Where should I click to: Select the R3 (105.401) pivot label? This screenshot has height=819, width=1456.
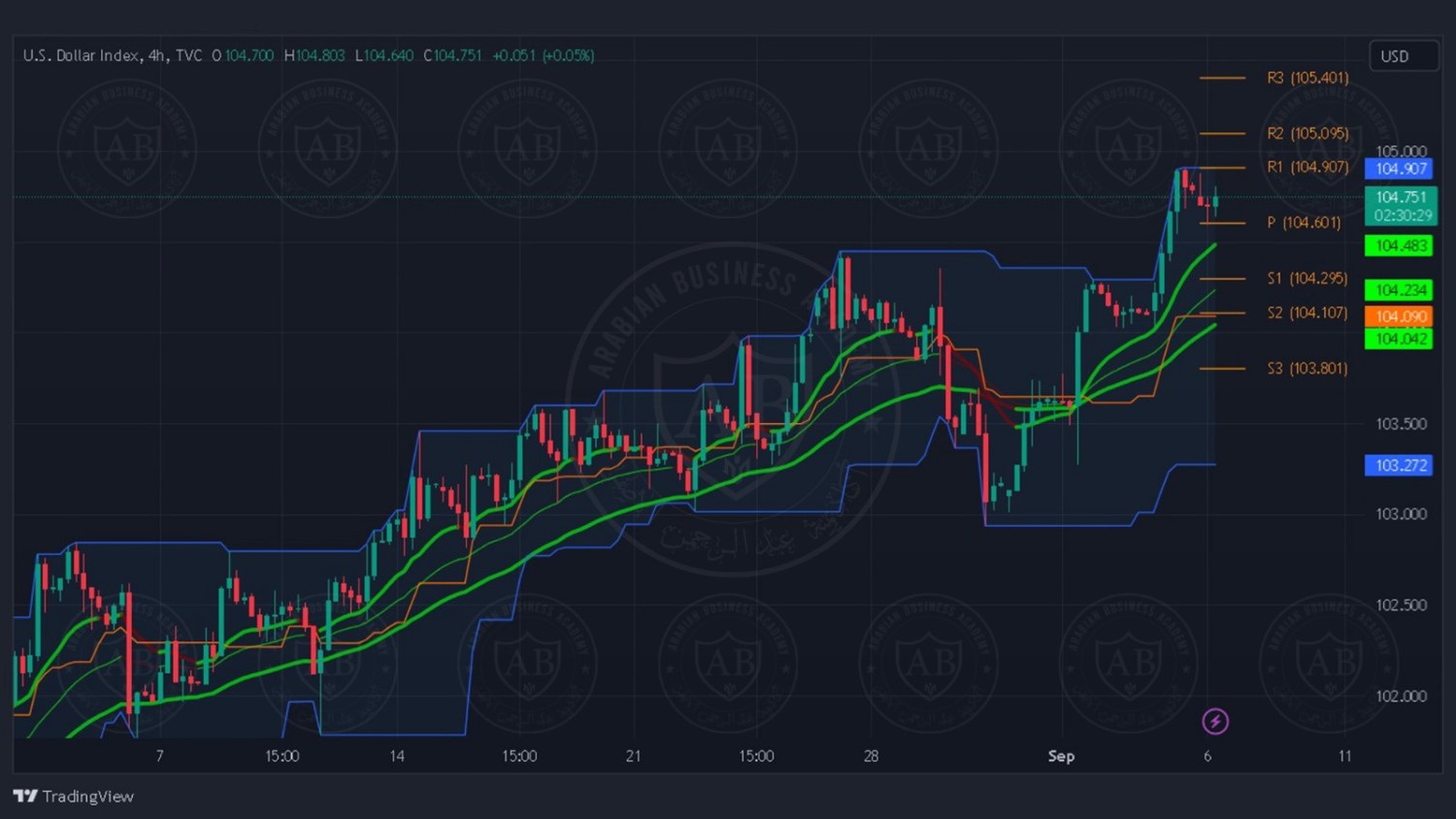click(x=1307, y=78)
